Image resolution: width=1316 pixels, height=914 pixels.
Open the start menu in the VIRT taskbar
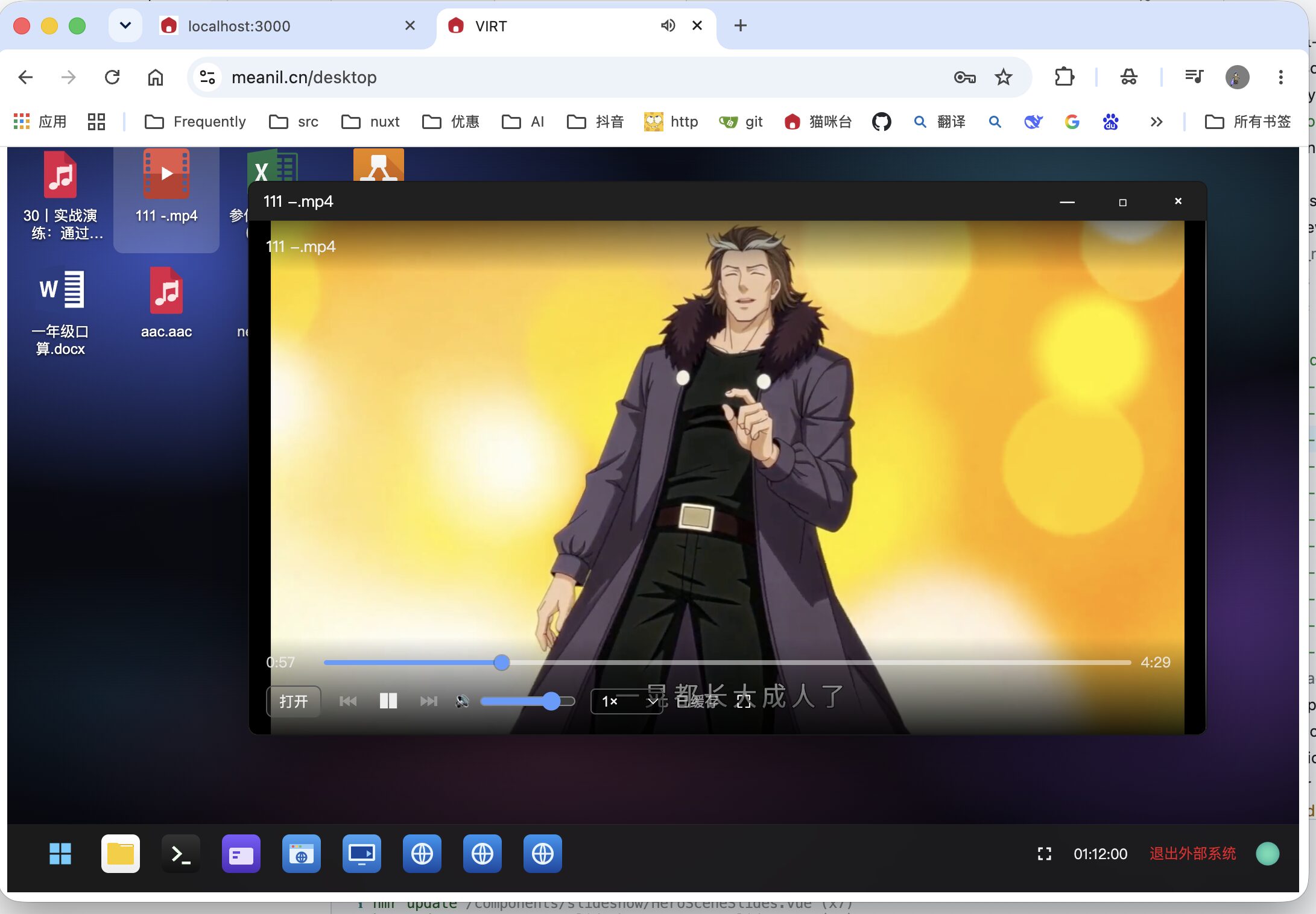point(60,854)
